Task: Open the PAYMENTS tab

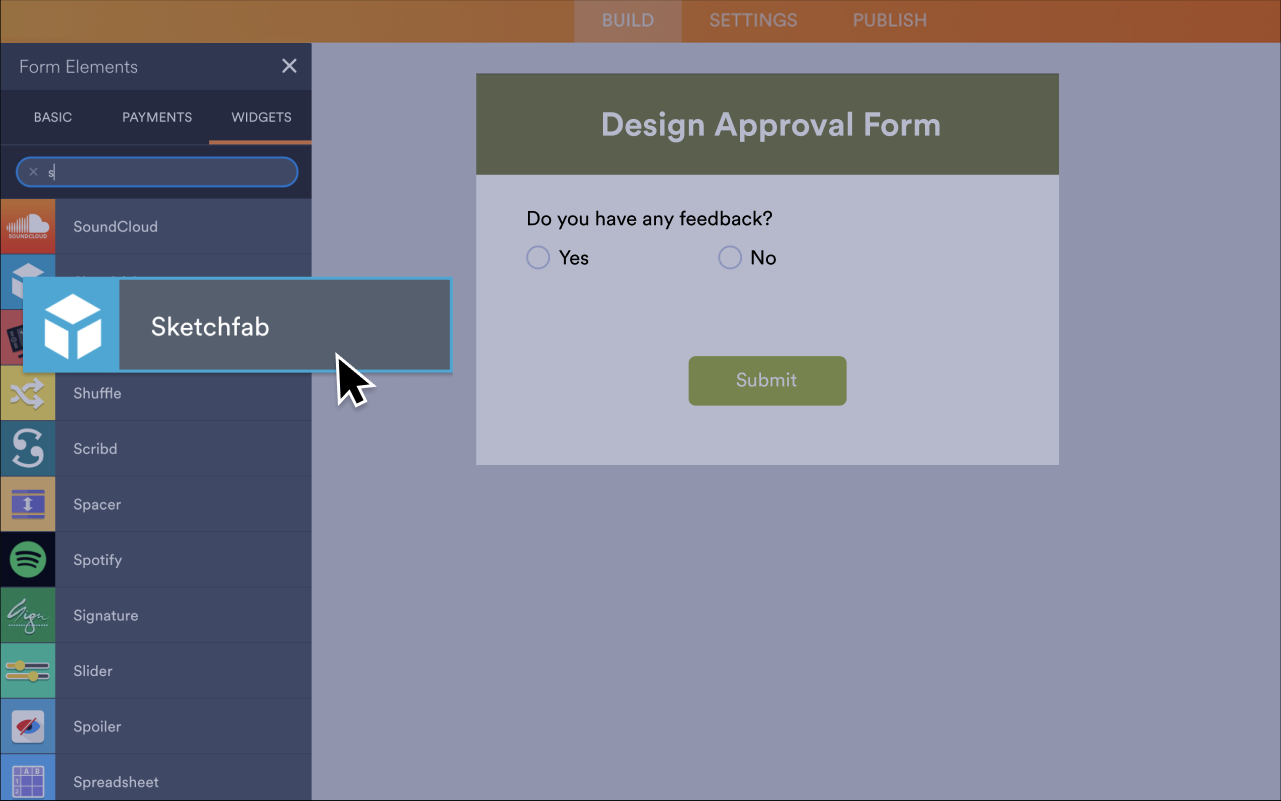Action: [156, 117]
